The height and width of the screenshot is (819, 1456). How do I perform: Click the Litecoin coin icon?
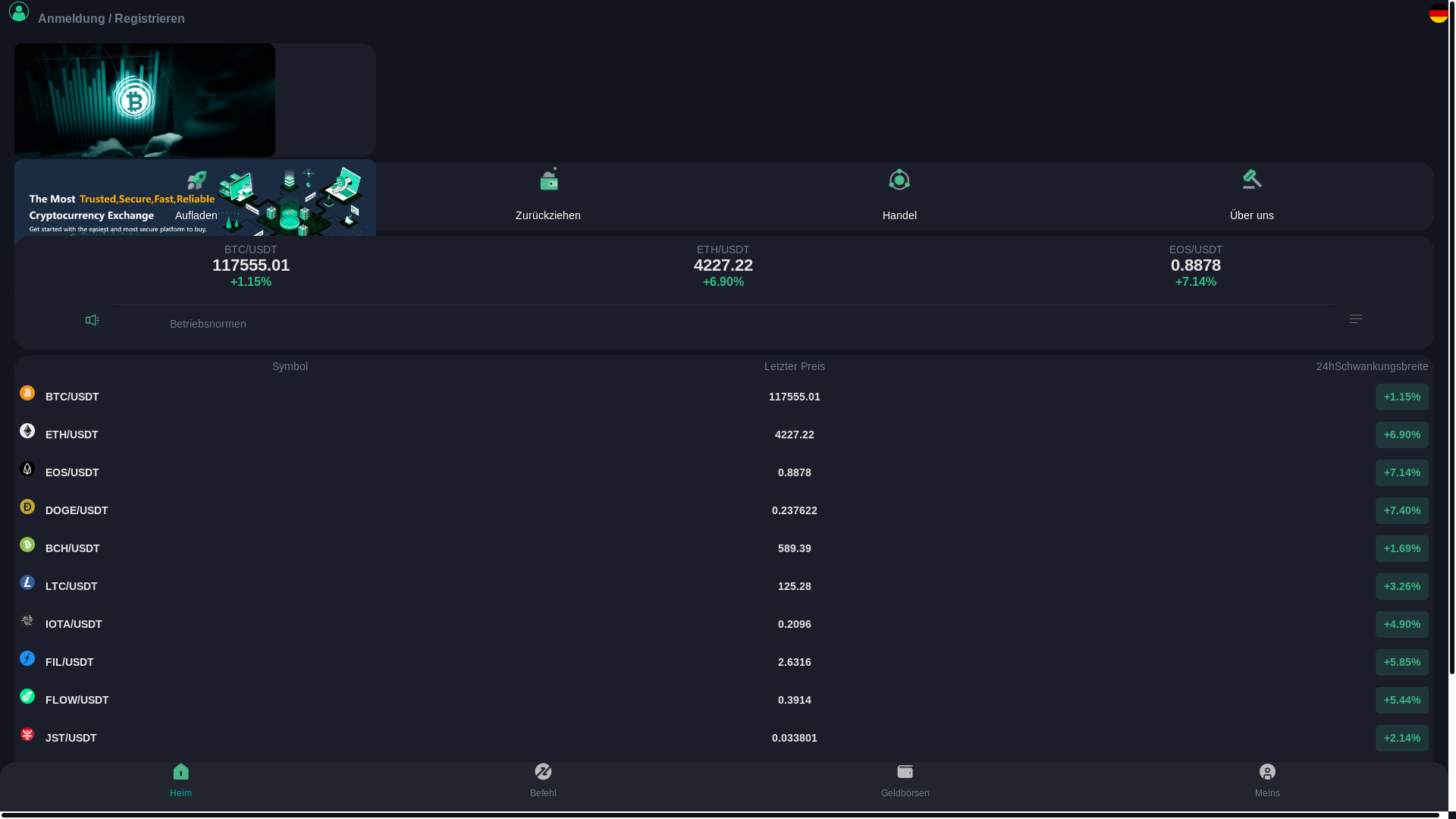tap(27, 582)
